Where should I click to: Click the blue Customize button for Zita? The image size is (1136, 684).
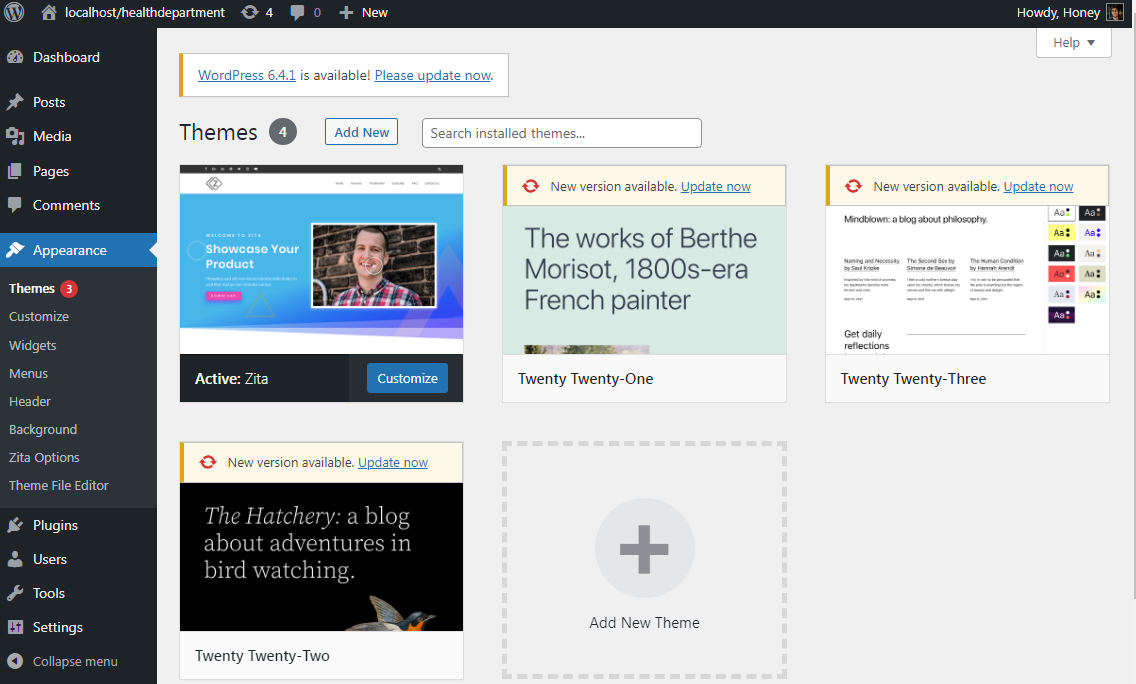click(407, 378)
